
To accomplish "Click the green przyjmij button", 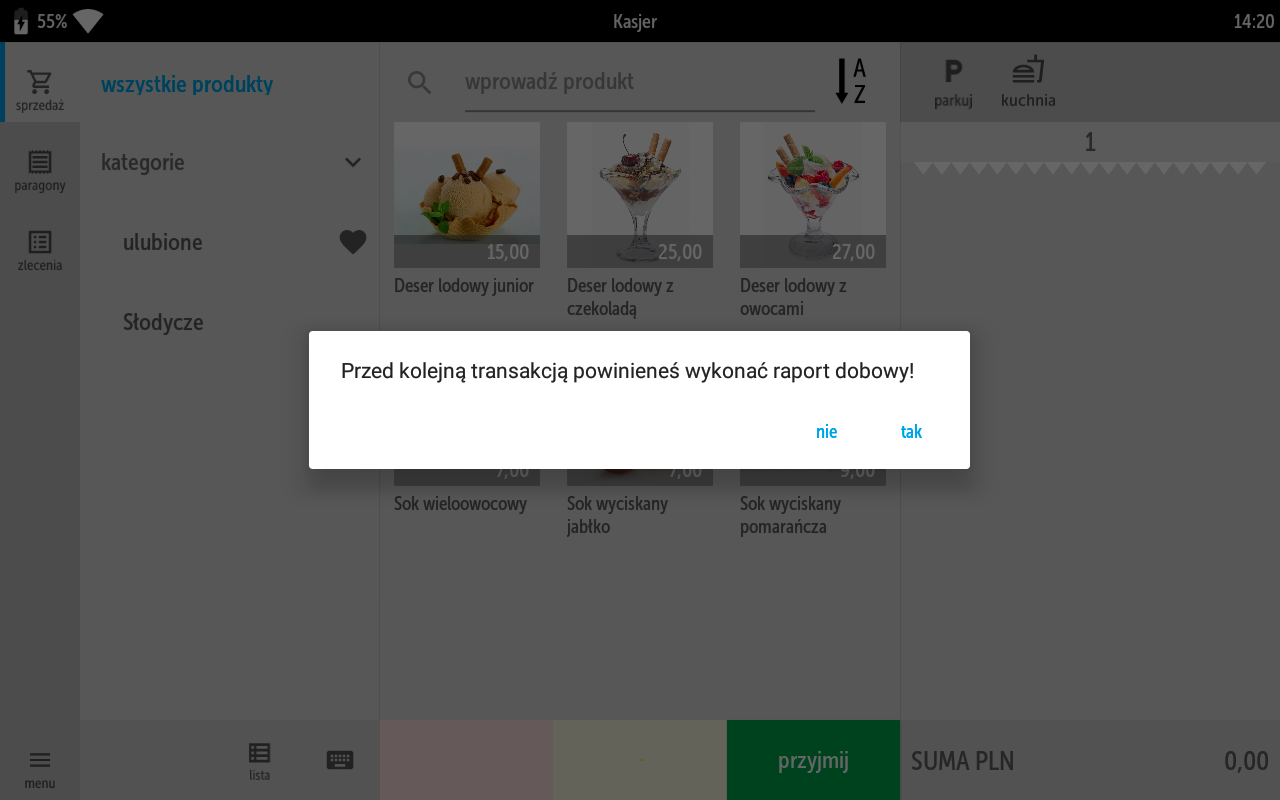I will (813, 760).
